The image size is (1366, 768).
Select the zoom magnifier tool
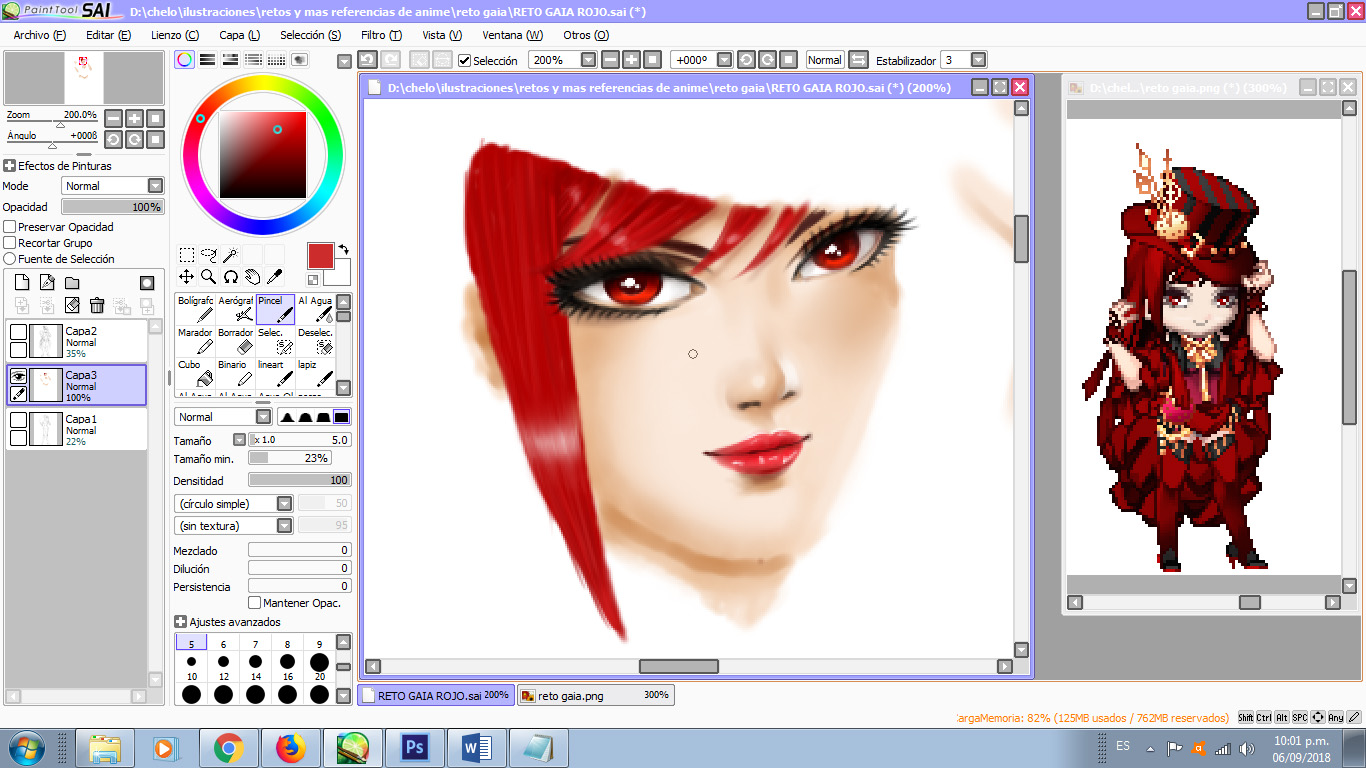[x=208, y=277]
